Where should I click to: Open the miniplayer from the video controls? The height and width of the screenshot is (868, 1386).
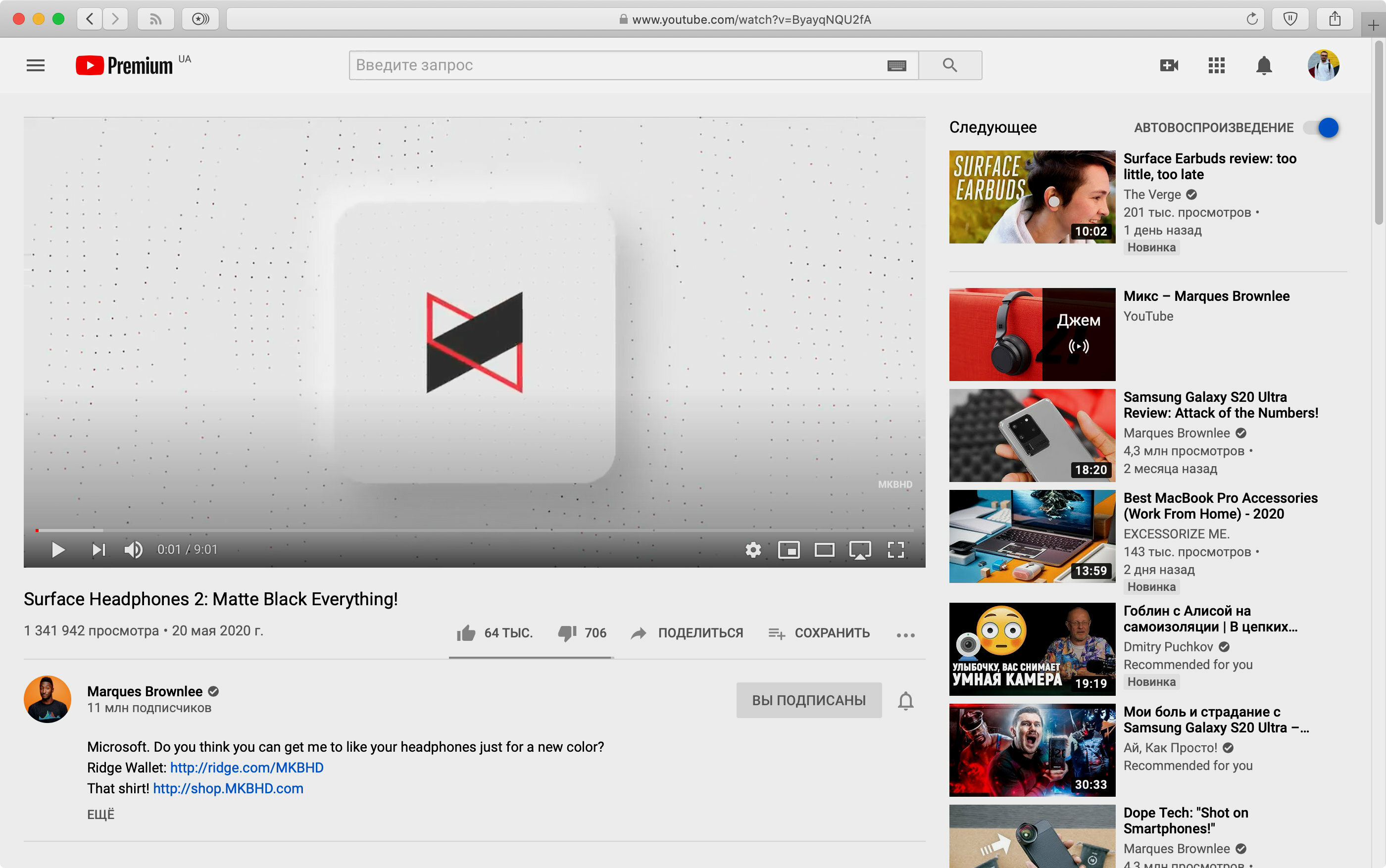click(x=789, y=550)
